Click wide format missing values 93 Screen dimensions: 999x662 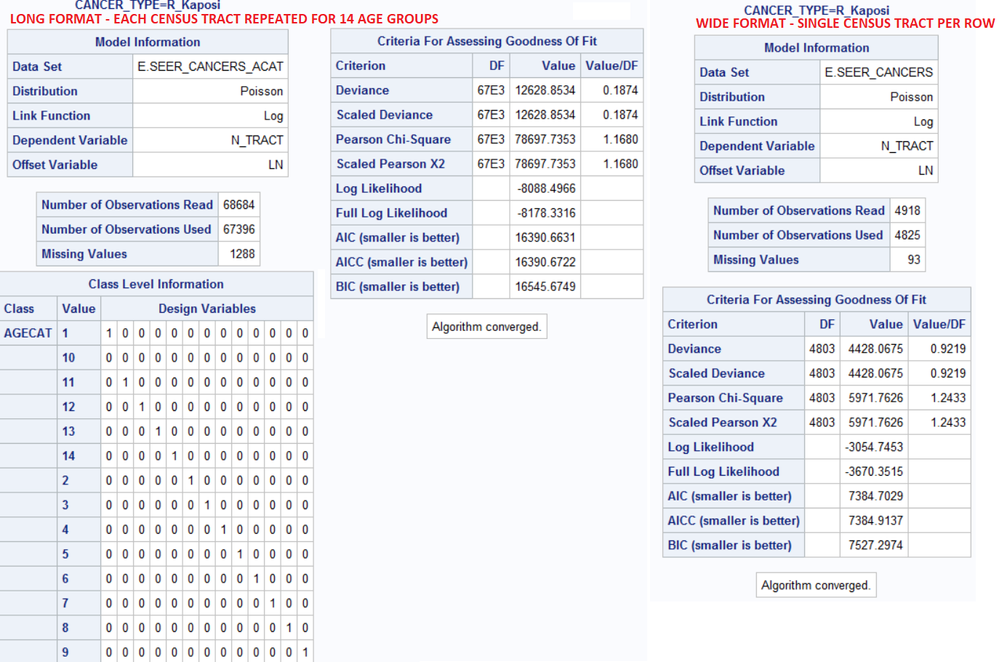click(x=914, y=259)
